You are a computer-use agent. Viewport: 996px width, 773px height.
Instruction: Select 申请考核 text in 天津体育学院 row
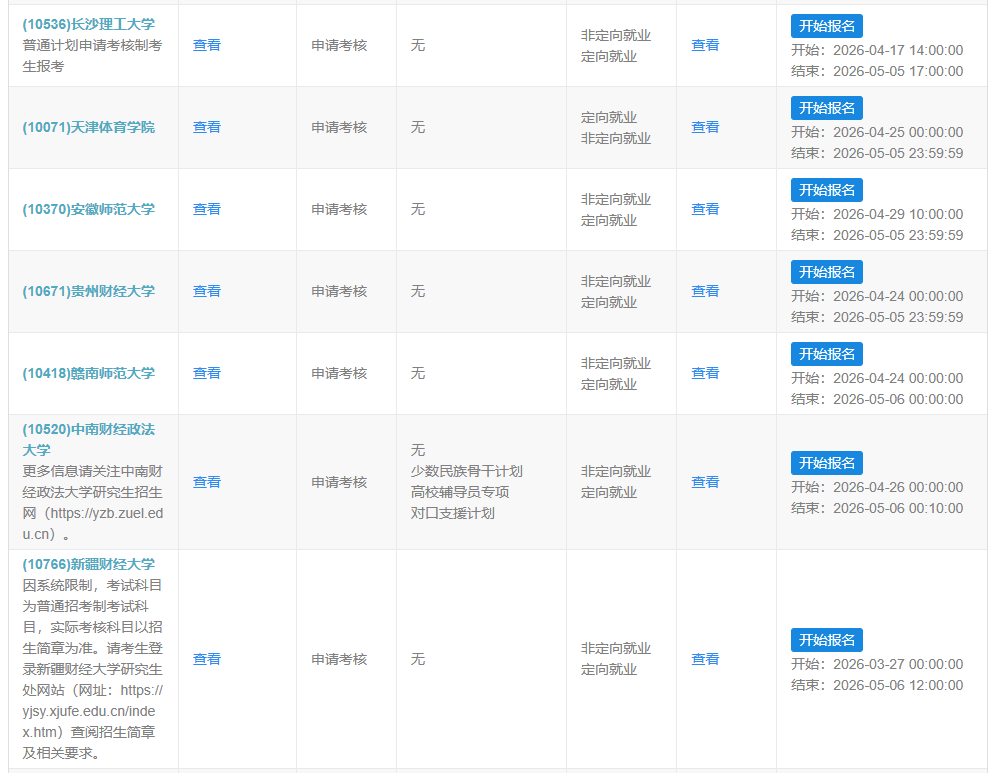(x=339, y=127)
